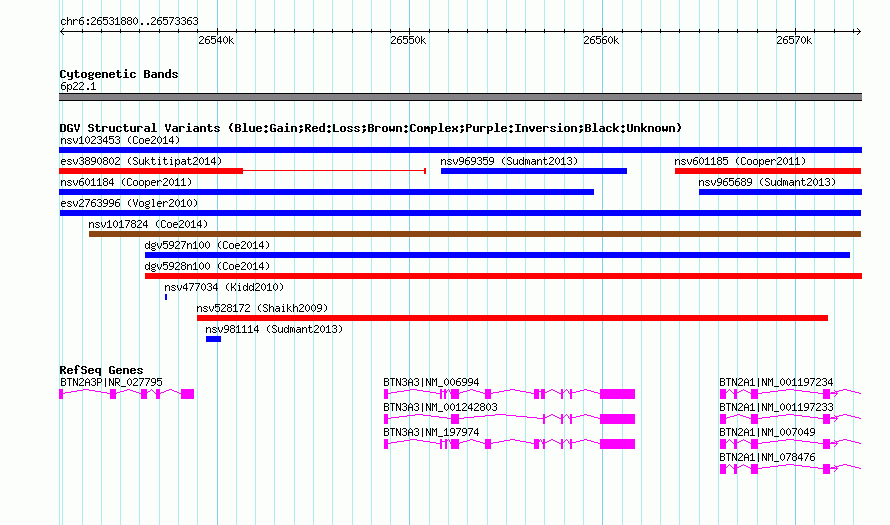Click the 26560k ruler tick label
Screen dimensions: 890x525
(x=601, y=41)
